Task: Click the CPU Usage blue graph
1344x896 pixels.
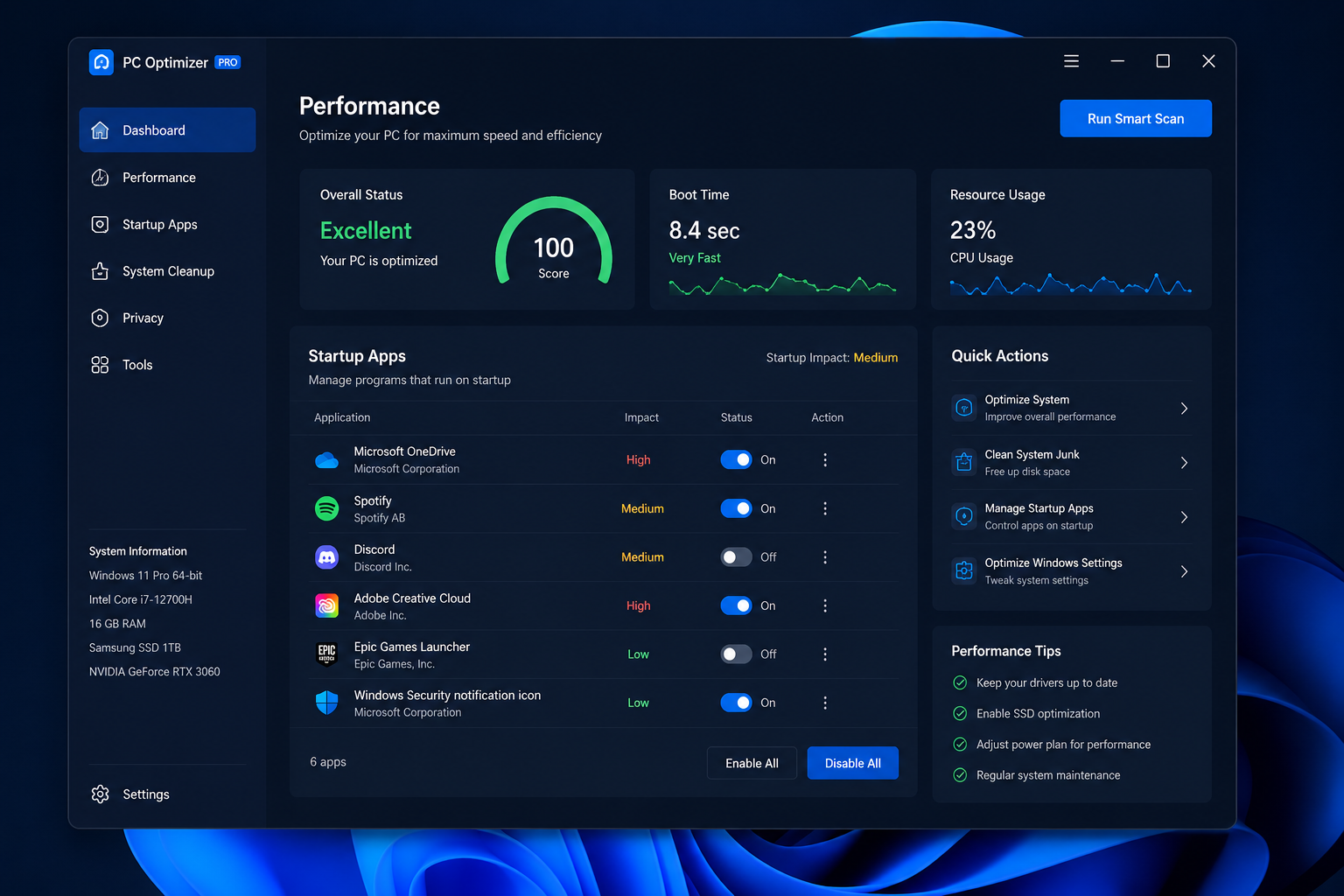Action: [x=1071, y=283]
